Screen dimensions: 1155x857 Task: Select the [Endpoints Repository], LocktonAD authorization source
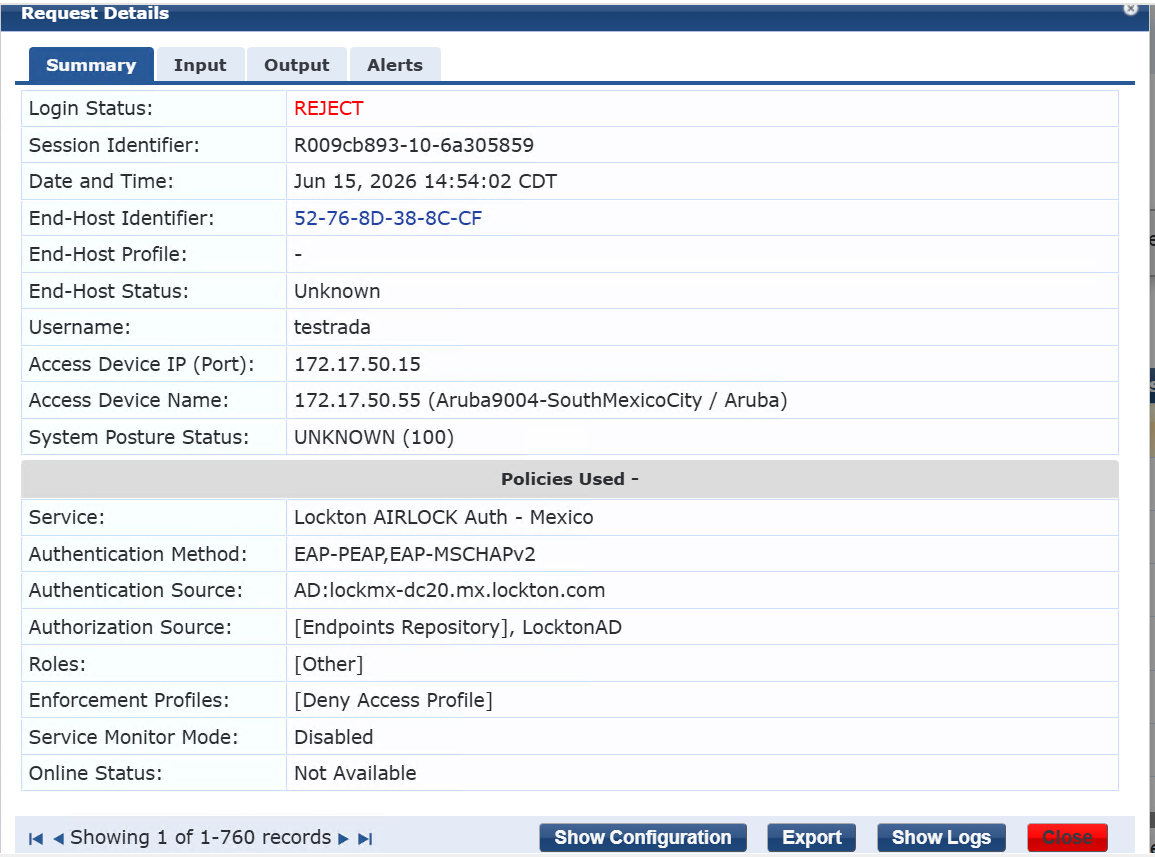tap(458, 627)
